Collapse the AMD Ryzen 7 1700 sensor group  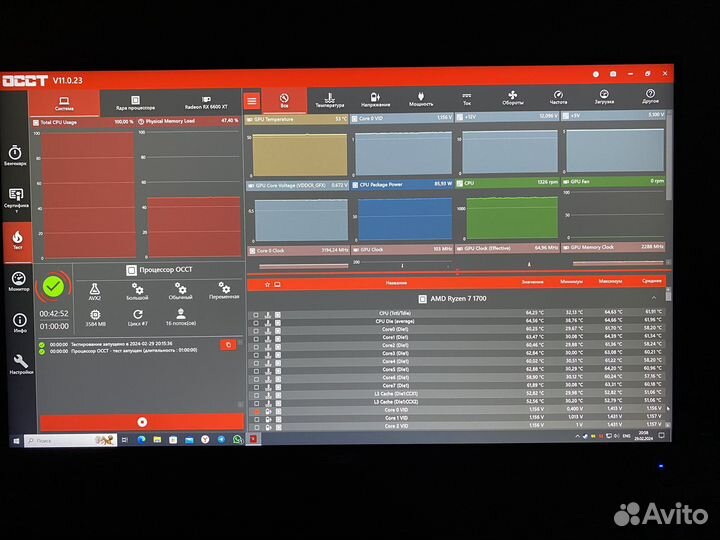653,298
